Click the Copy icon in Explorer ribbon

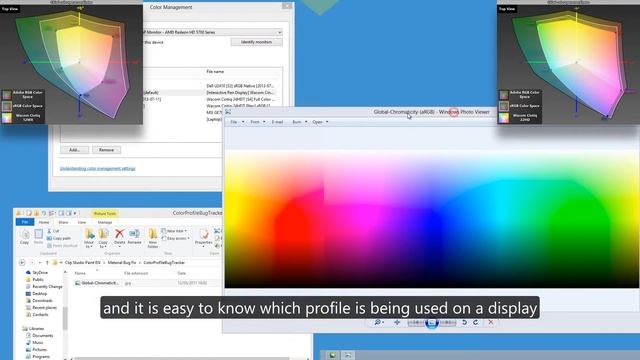click(24, 237)
